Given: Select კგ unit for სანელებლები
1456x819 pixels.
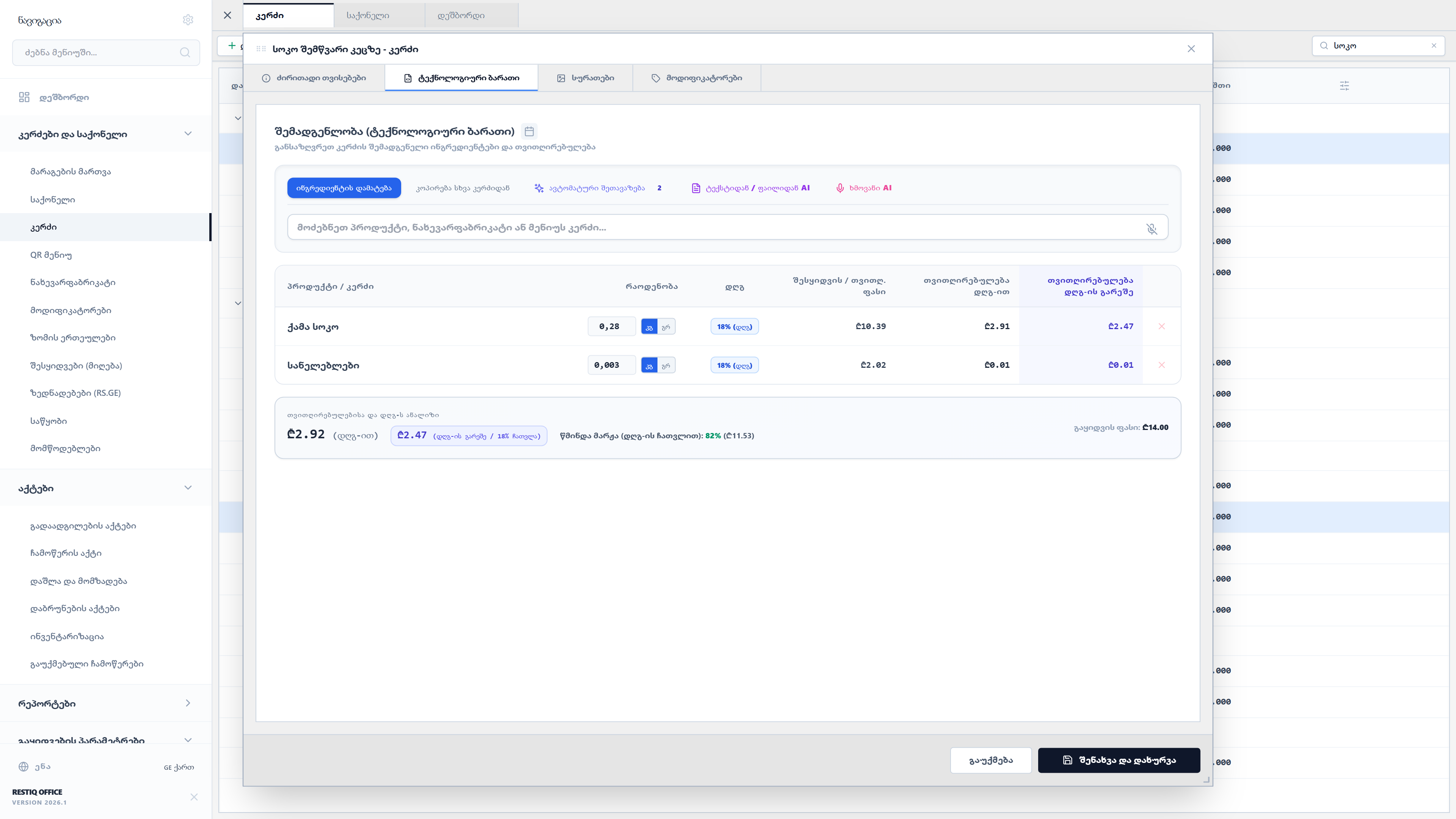Looking at the screenshot, I should [x=649, y=366].
